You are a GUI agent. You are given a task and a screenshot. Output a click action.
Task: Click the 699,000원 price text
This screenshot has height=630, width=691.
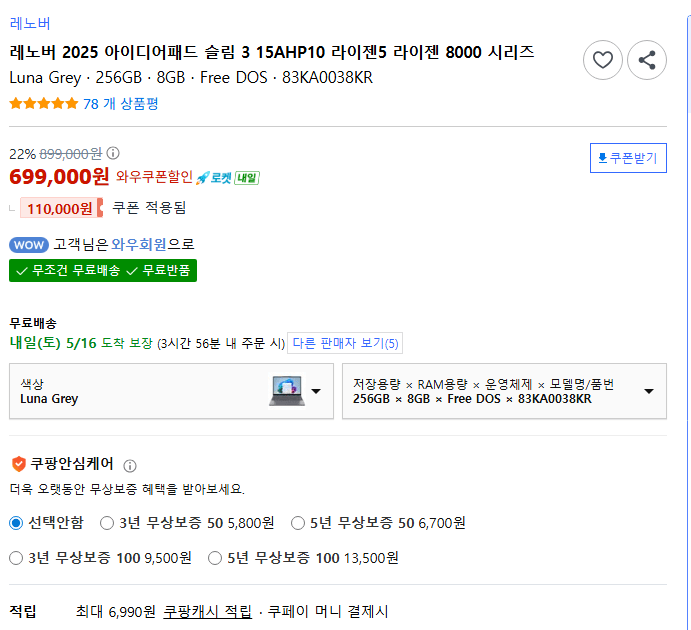click(x=59, y=177)
